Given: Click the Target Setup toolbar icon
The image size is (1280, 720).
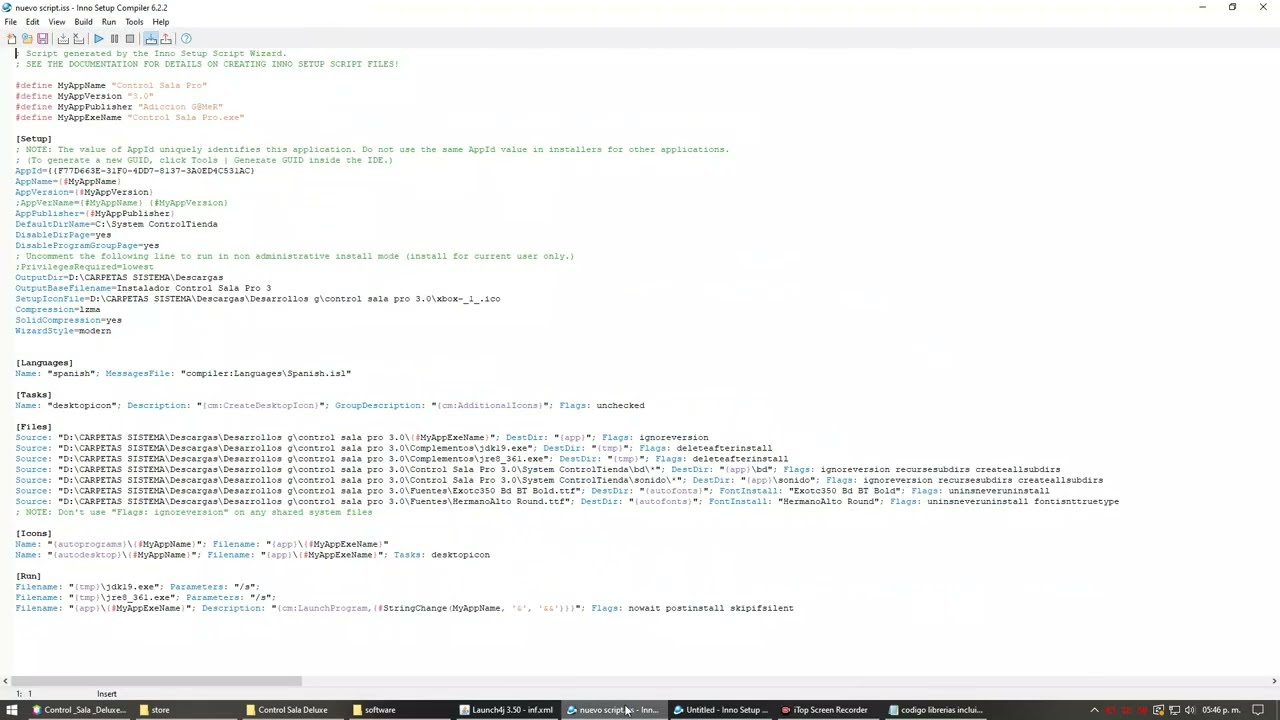Looking at the screenshot, I should 151,39.
